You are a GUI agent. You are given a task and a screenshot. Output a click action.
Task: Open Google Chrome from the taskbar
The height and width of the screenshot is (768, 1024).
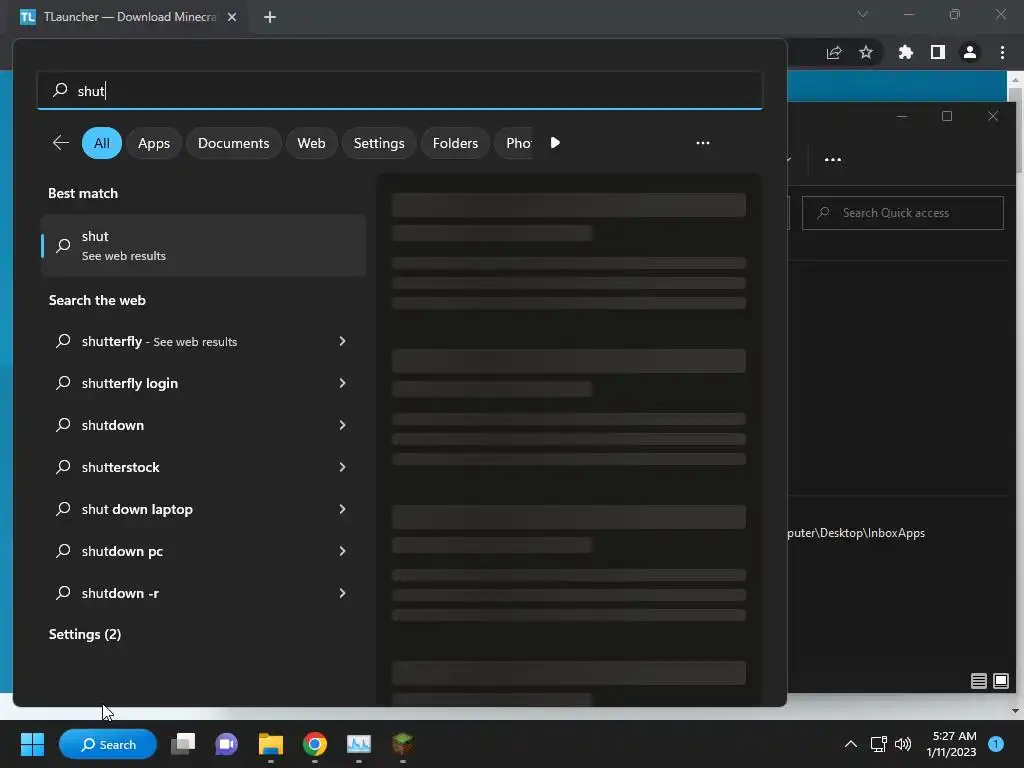pyautogui.click(x=315, y=744)
